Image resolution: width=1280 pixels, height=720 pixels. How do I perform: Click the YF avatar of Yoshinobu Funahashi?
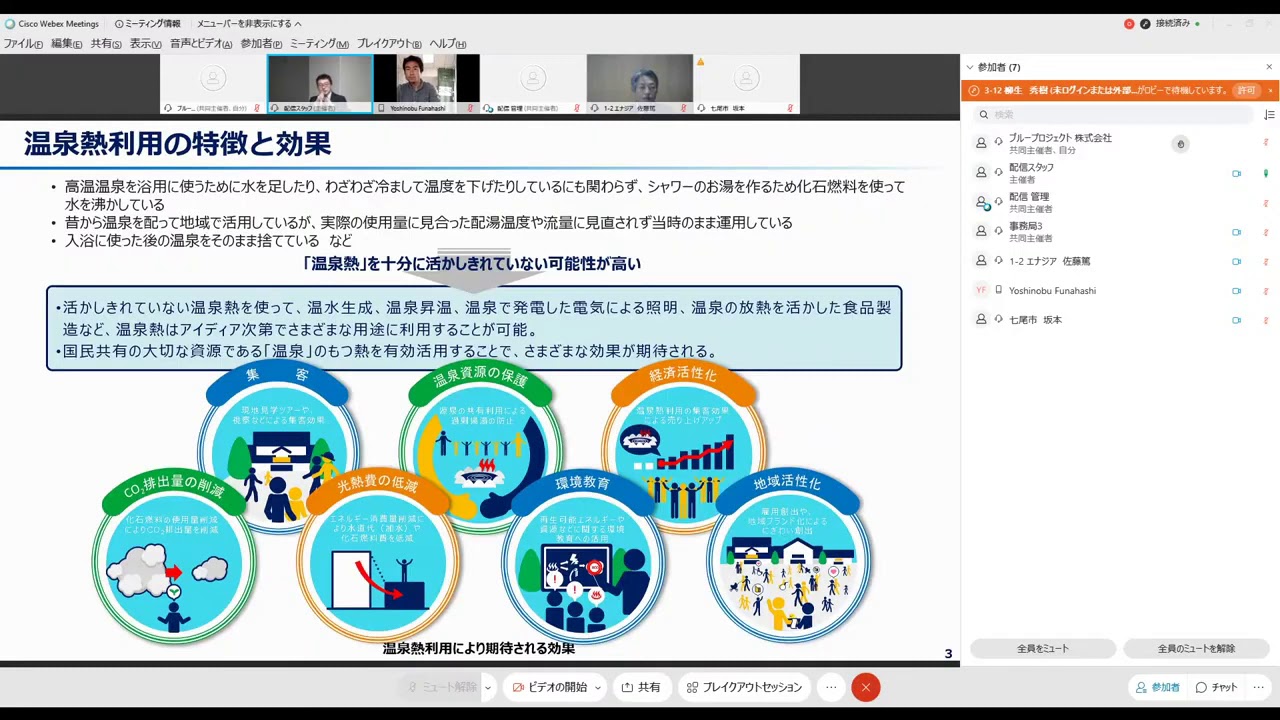tap(981, 290)
